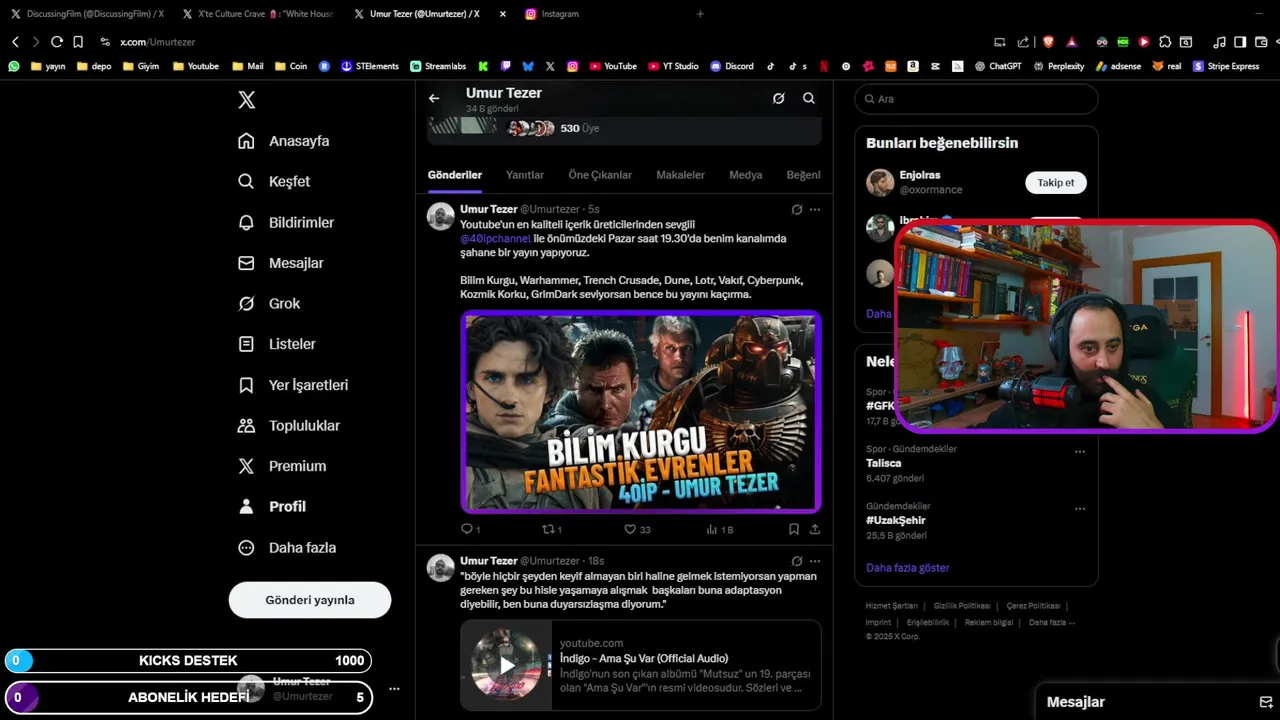The height and width of the screenshot is (720, 1280).
Task: Share the Bilim Kurgu post
Action: point(814,529)
